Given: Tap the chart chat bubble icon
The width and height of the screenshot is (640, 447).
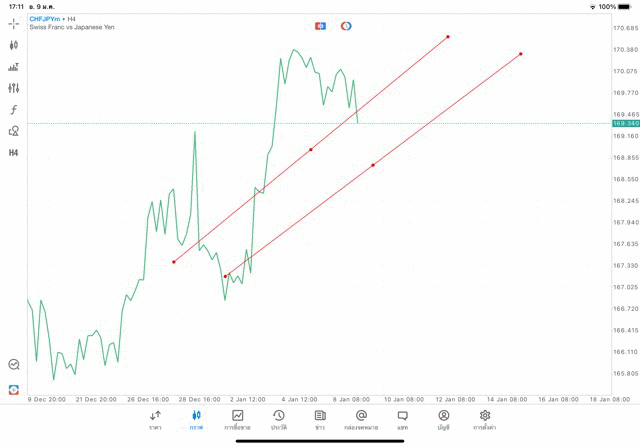Looking at the screenshot, I should click(x=14, y=365).
